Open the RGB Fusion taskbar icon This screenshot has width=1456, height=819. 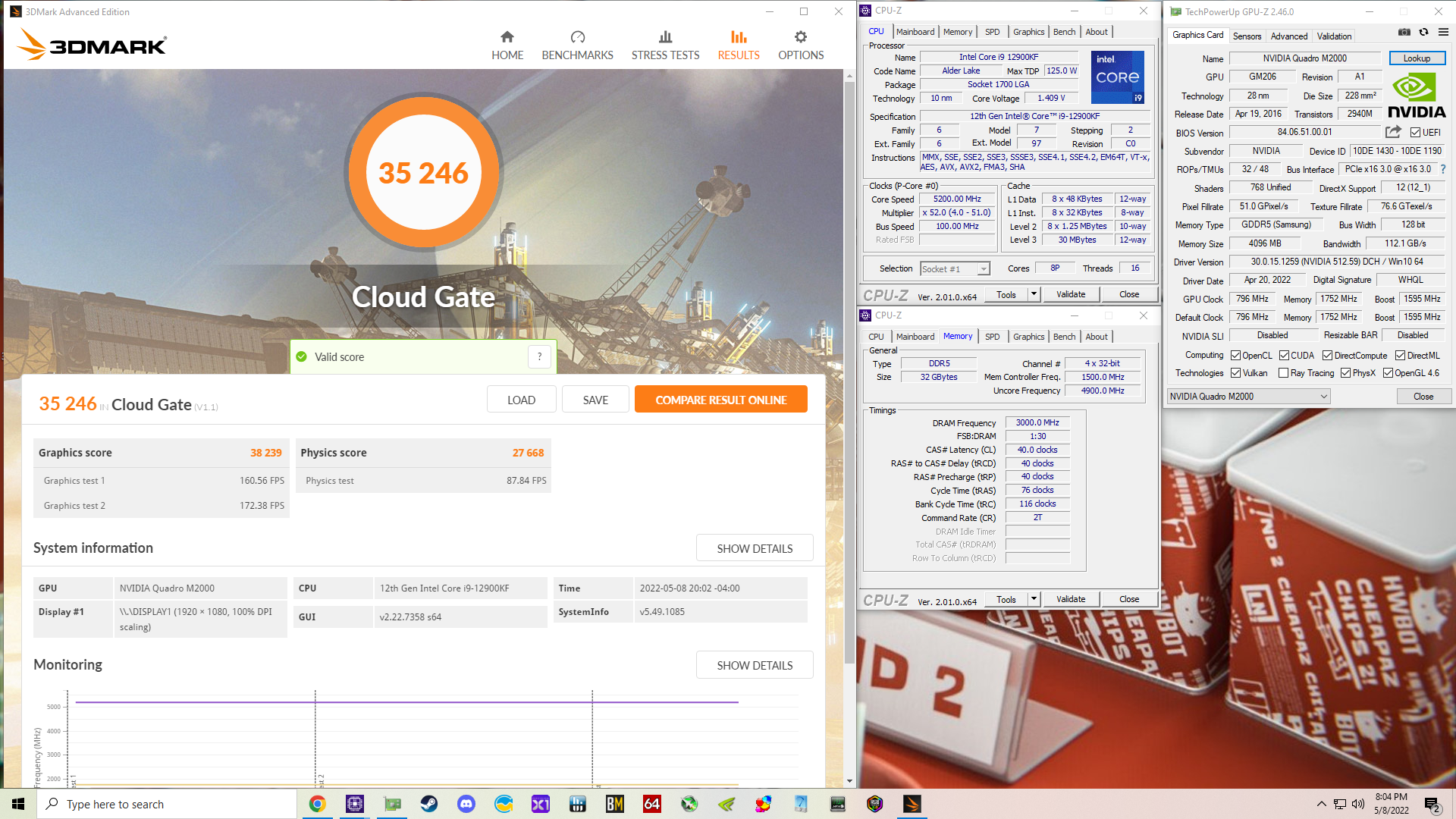coord(875,804)
